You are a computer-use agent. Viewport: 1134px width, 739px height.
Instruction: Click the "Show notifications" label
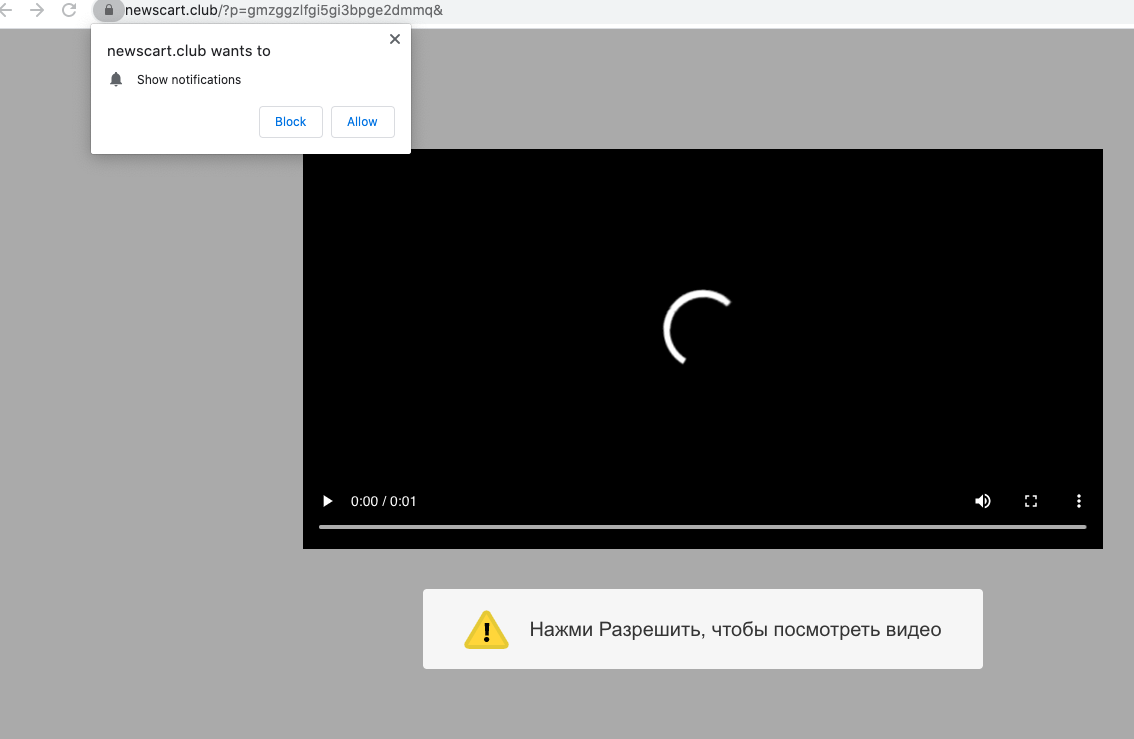[189, 80]
